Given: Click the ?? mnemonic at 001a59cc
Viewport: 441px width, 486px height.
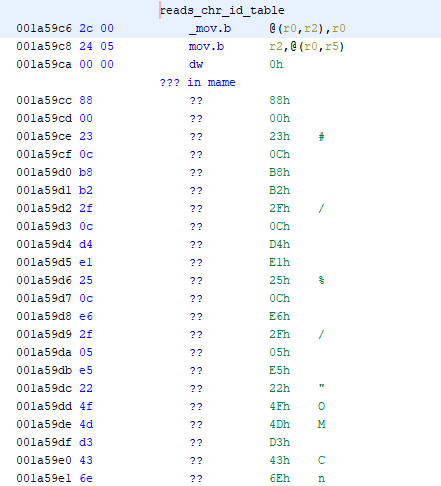Looking at the screenshot, I should point(196,101).
